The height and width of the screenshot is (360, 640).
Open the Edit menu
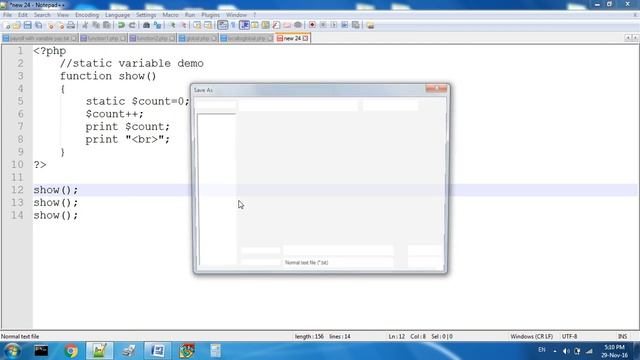[23, 15]
